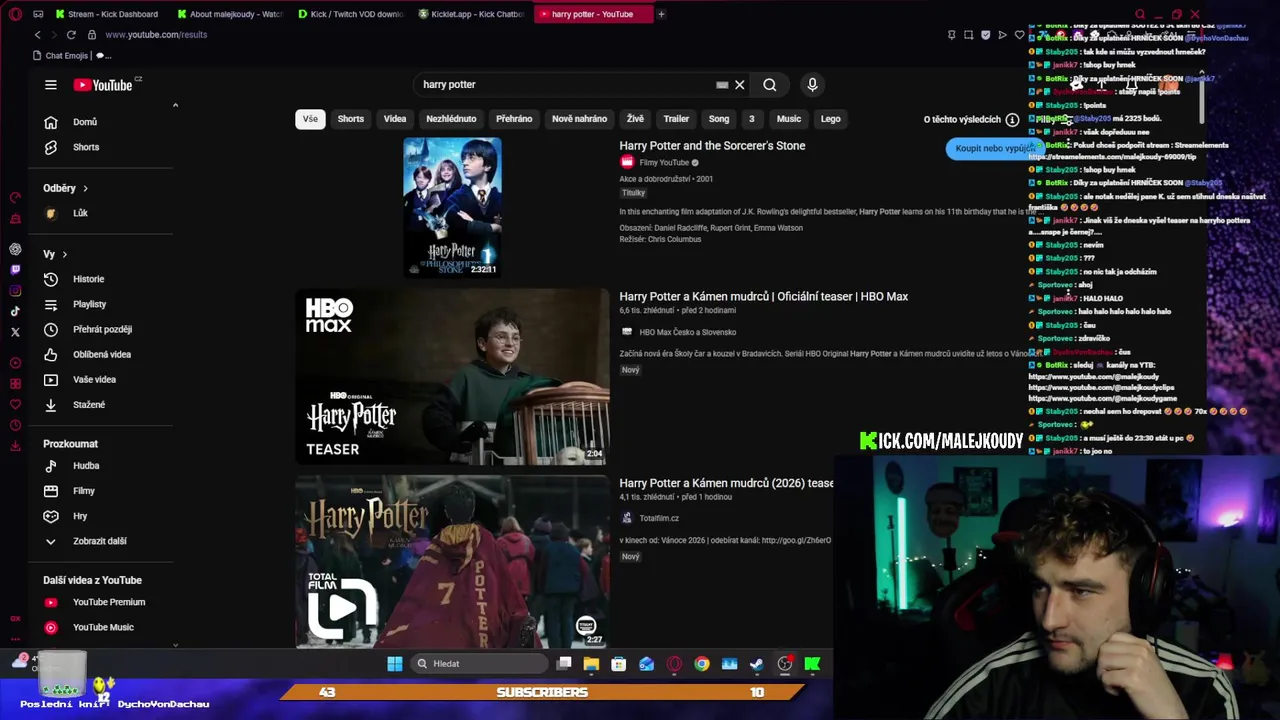This screenshot has width=1280, height=720.
Task: Select the Živě filter chip
Action: coord(635,119)
